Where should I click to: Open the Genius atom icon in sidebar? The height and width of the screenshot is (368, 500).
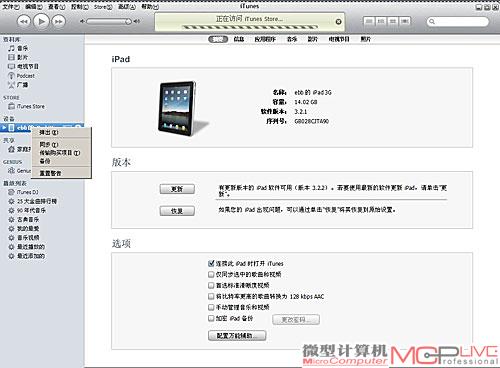11,170
